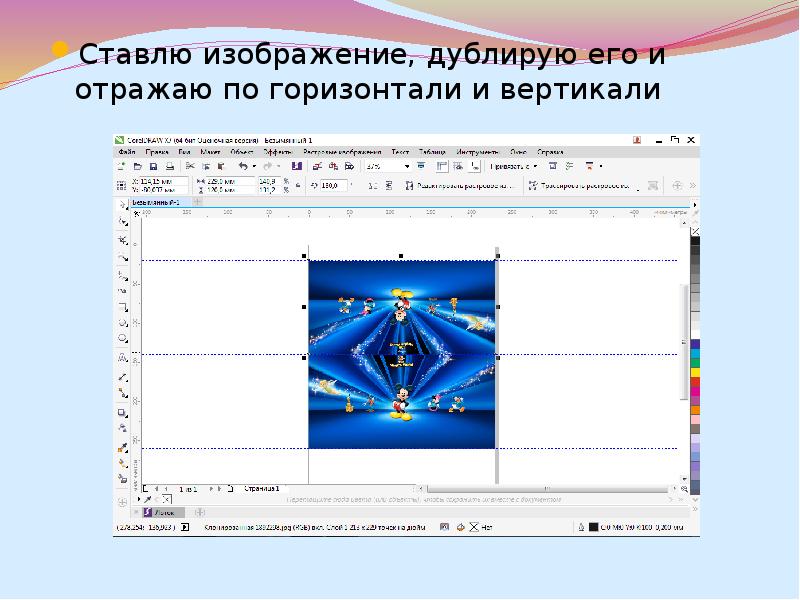This screenshot has width=800, height=600.
Task: Select the Eyedropper tool in toolbox
Action: tap(123, 446)
